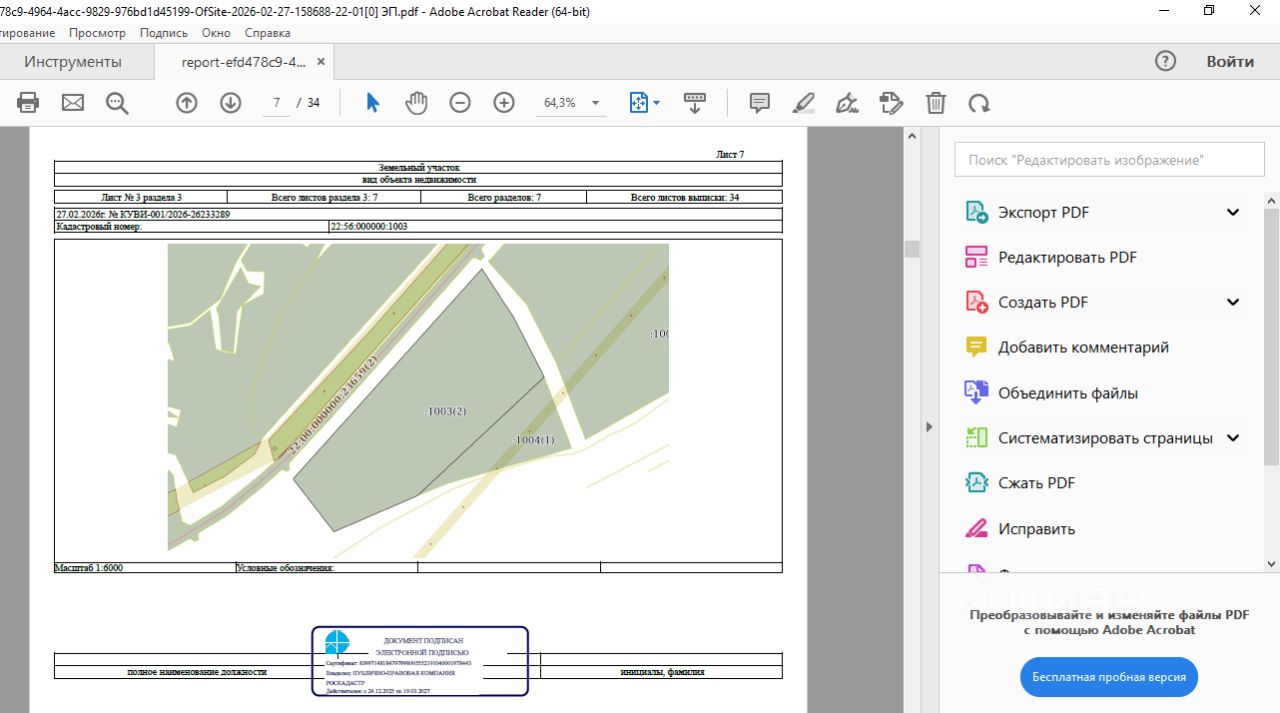1280x713 pixels.
Task: Go to next page arrow
Action: [x=231, y=102]
